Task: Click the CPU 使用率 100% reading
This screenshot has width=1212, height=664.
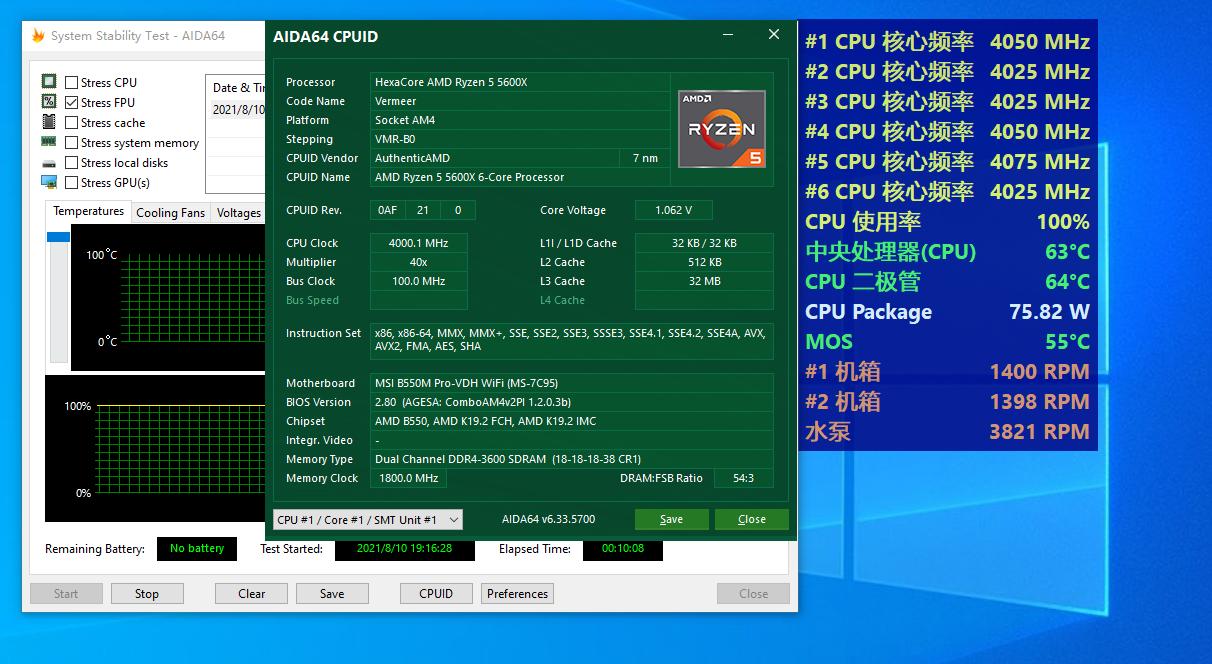Action: pos(947,222)
